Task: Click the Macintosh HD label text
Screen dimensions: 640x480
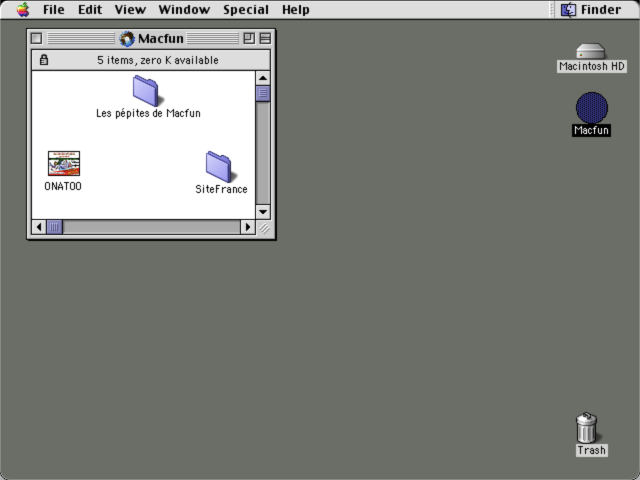Action: coord(591,66)
